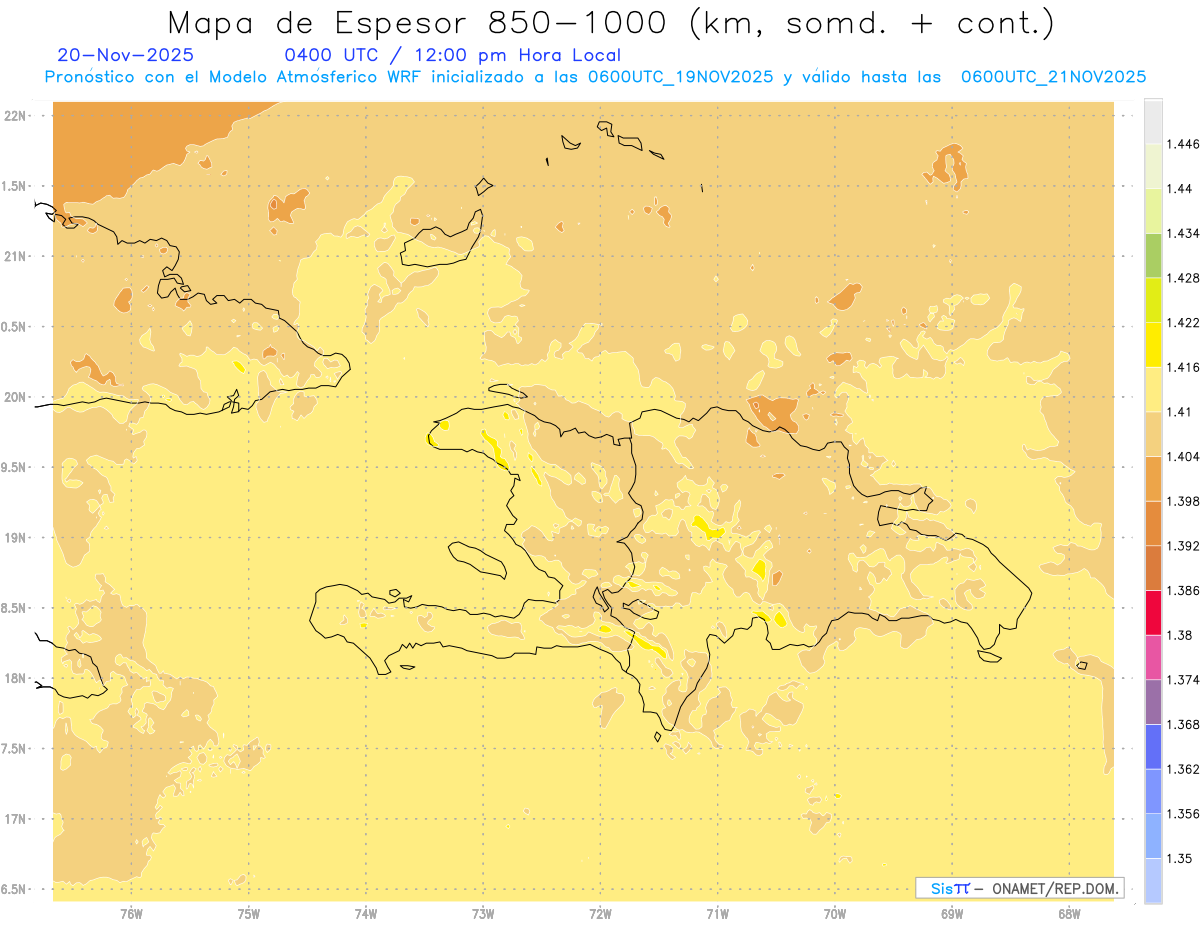Image resolution: width=1200 pixels, height=927 pixels.
Task: Select the 1.362 color scale value
Action: coord(1183,769)
